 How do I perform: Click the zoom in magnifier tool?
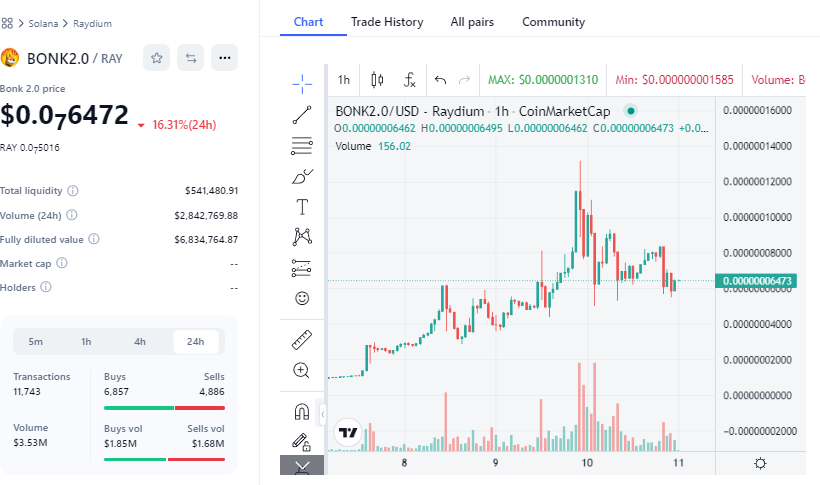coord(302,370)
